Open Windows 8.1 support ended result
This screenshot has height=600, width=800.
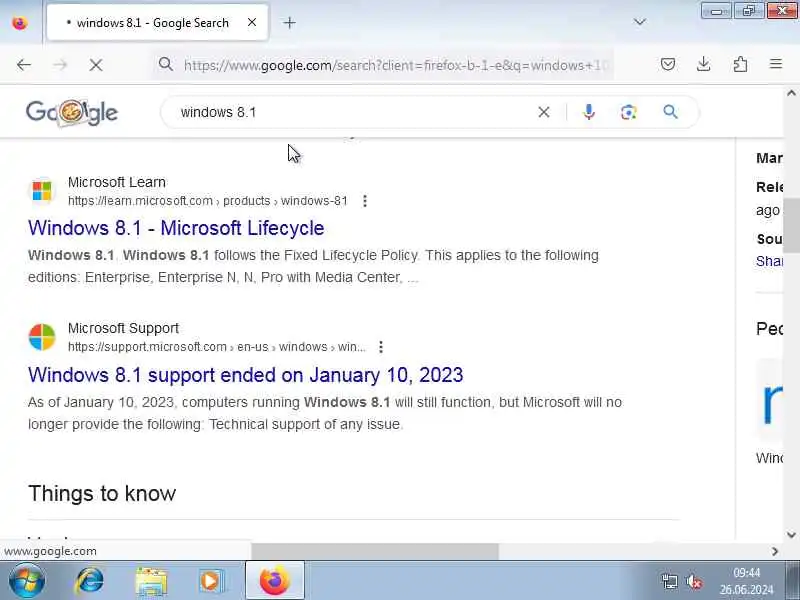click(x=245, y=375)
